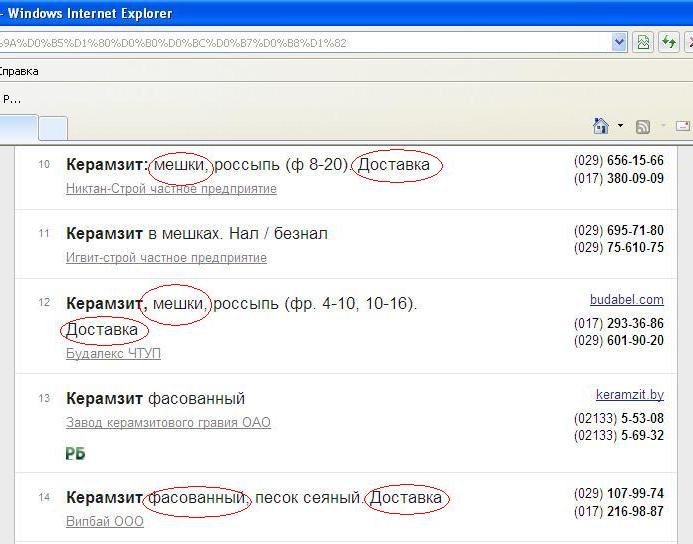Click the small empty new tab button
693x544 pixels.
[x=53, y=128]
